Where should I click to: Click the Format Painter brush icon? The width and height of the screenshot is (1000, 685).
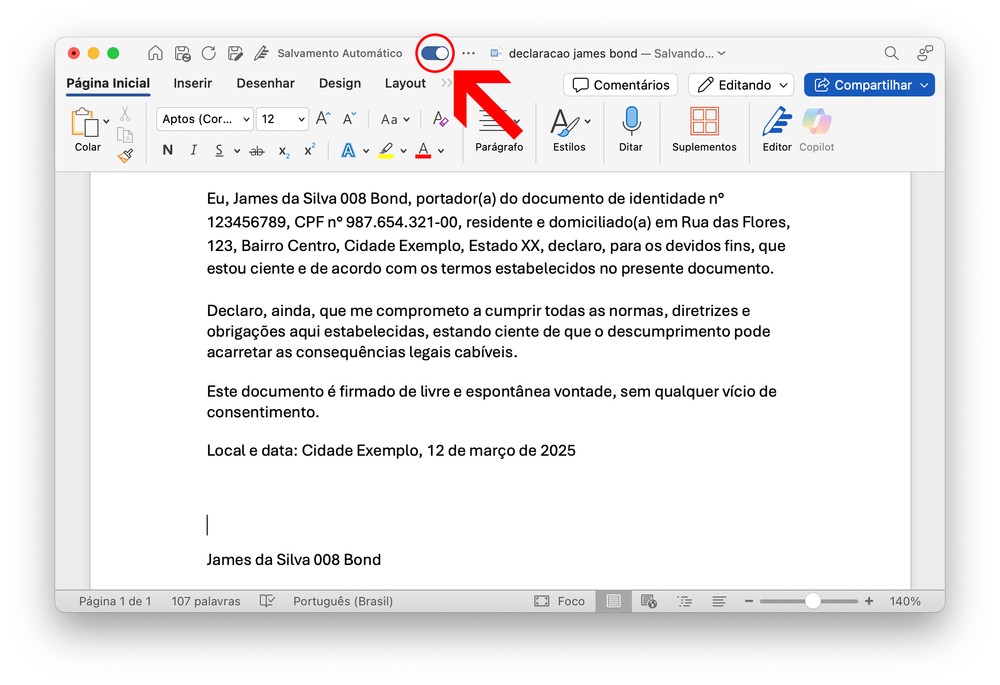click(125, 156)
